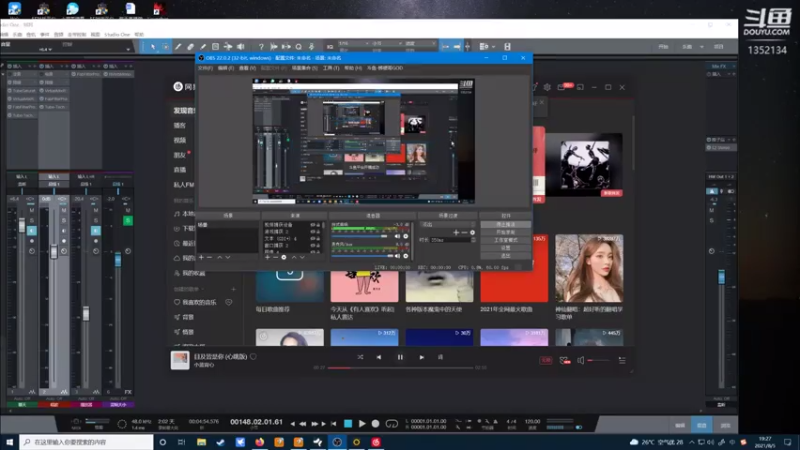Move source up arrow in OBS sources panel
The width and height of the screenshot is (800, 450).
(x=294, y=257)
